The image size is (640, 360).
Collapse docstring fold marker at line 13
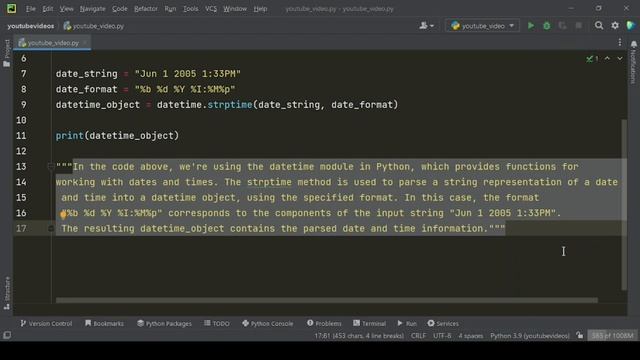click(x=51, y=167)
